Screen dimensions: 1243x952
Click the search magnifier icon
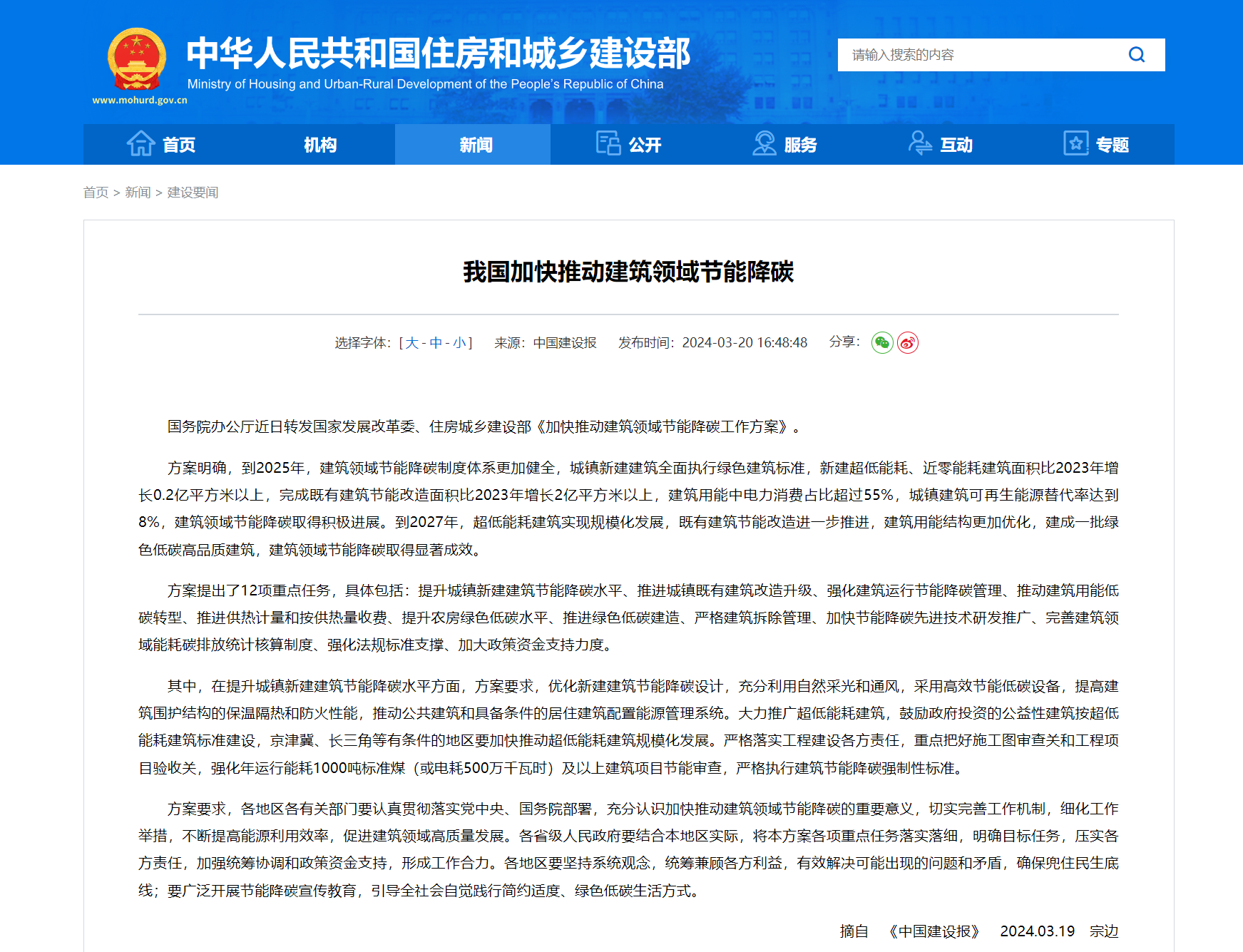[1137, 55]
